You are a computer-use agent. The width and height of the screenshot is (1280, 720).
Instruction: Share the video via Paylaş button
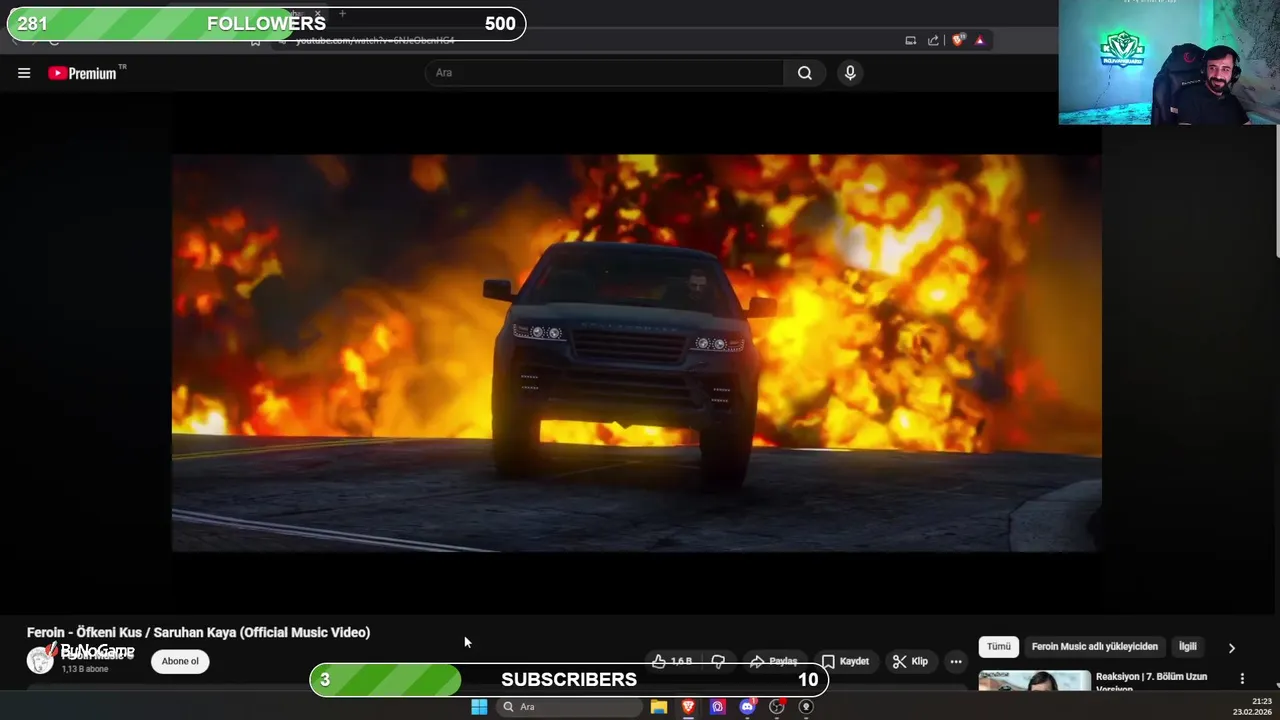[773, 661]
